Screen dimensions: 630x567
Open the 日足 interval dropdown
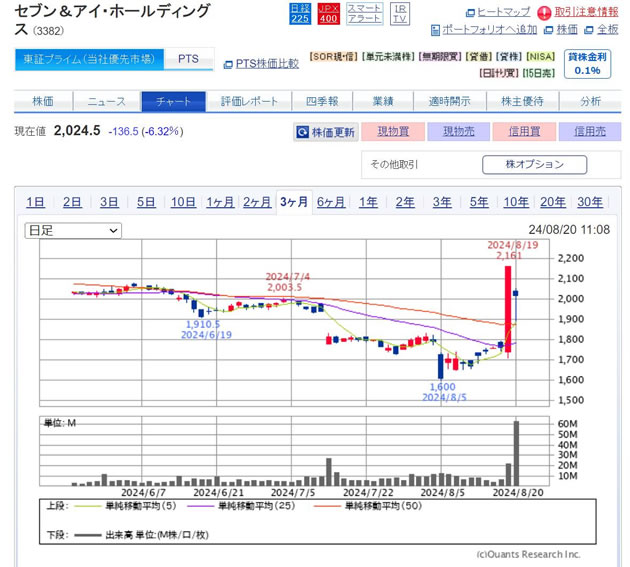73,230
